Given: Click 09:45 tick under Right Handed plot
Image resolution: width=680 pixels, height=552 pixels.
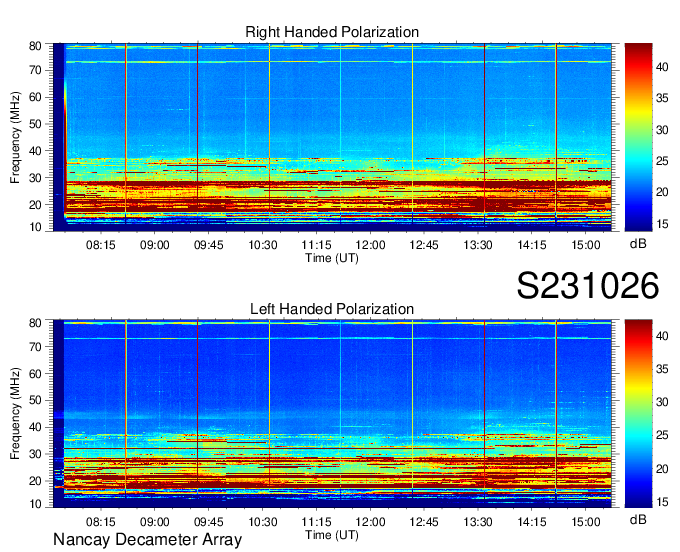Looking at the screenshot, I should (x=209, y=245).
